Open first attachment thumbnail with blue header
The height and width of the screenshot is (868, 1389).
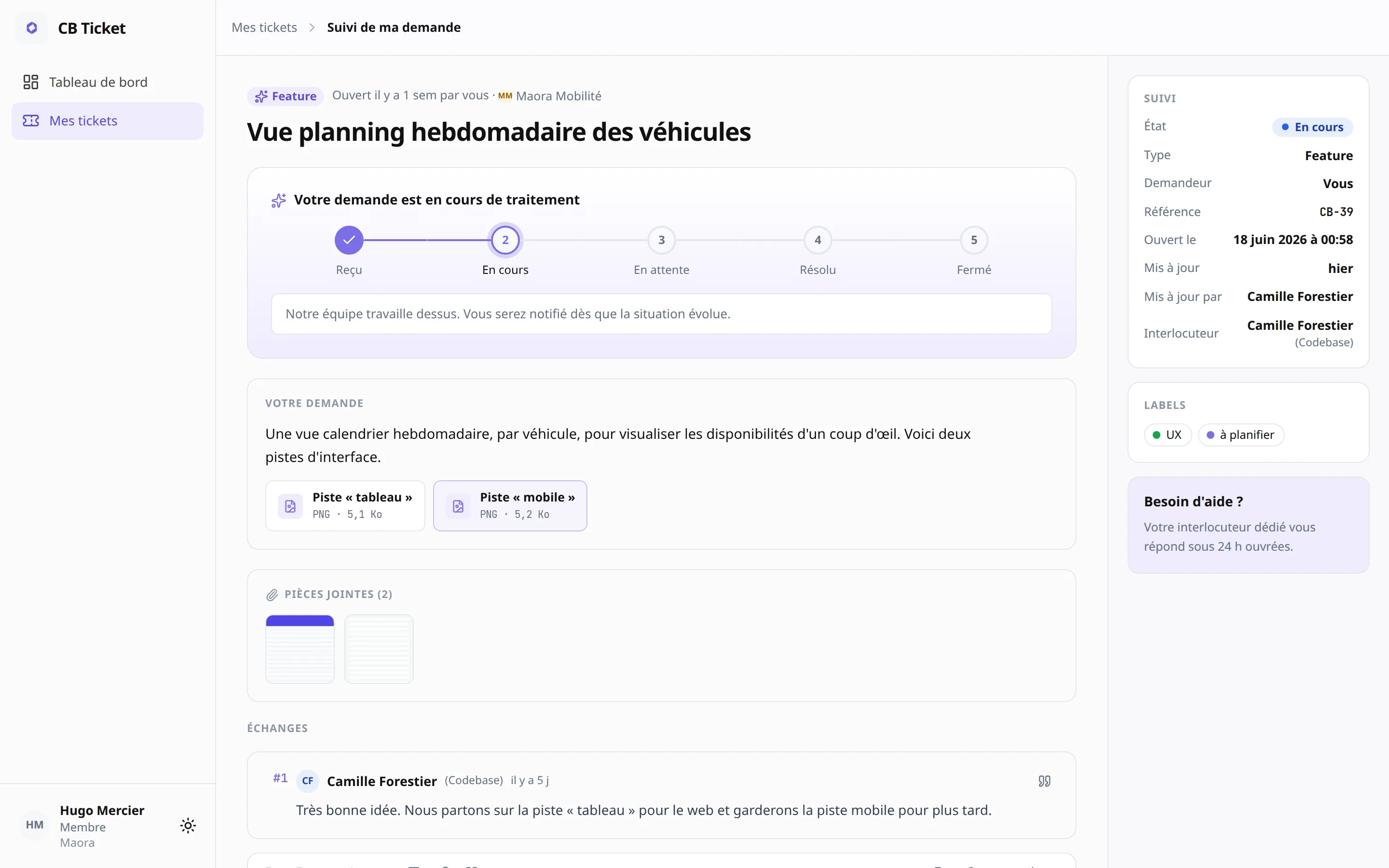click(300, 649)
